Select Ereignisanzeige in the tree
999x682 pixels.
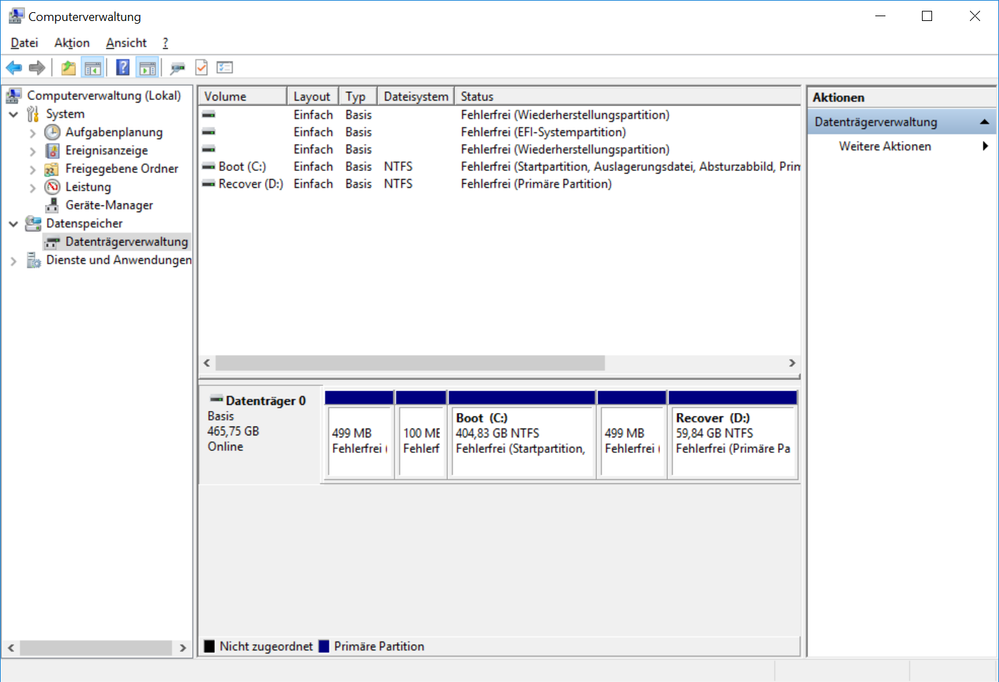106,151
